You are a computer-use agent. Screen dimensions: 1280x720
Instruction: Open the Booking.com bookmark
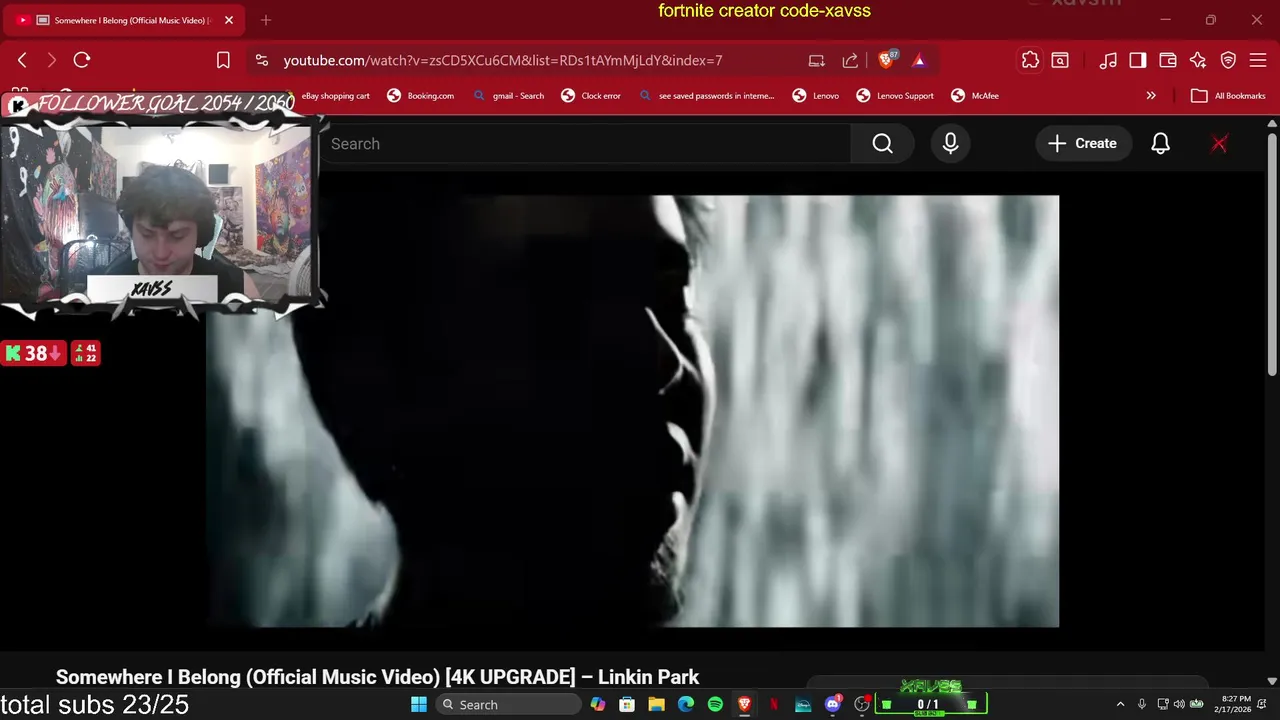tap(420, 96)
